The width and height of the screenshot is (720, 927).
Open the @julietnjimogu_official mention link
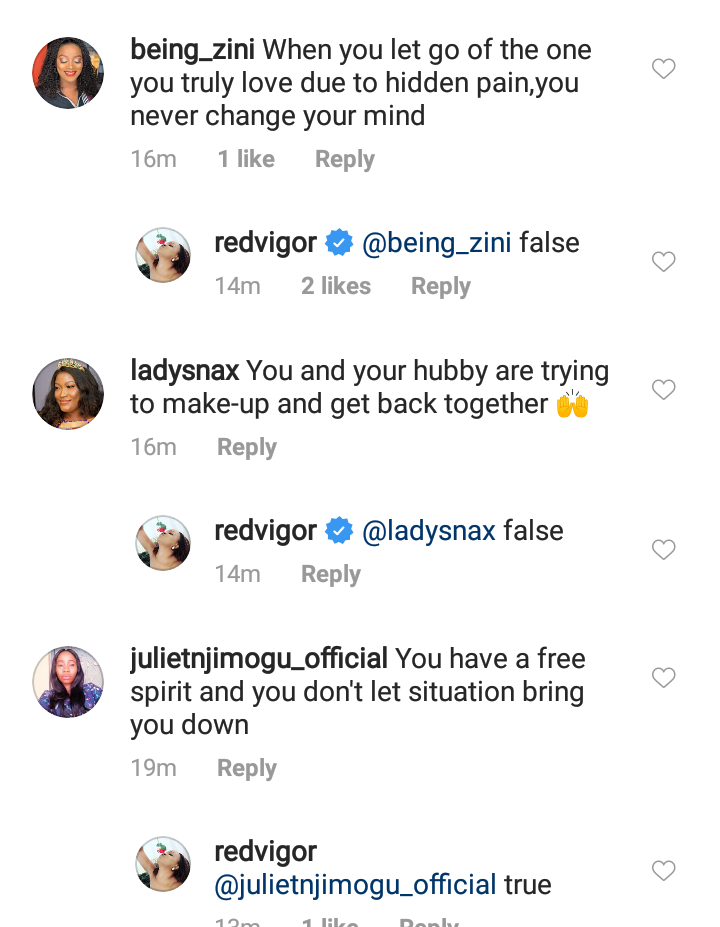point(355,885)
